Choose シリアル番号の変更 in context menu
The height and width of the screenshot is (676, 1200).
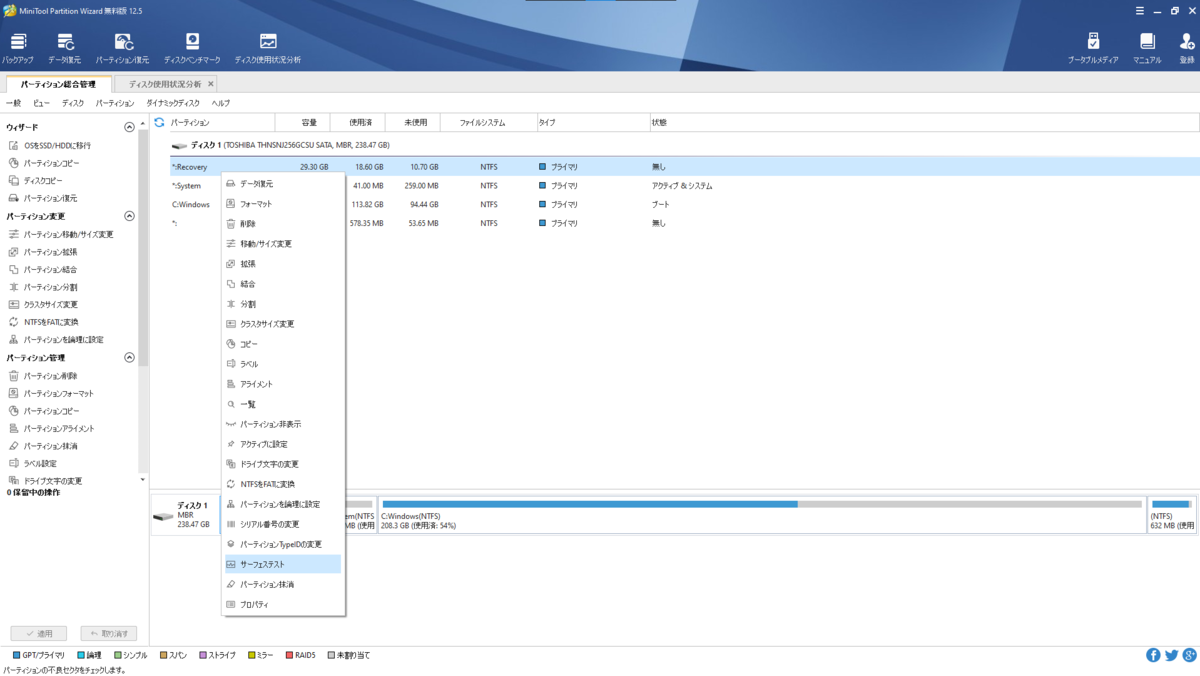283,524
